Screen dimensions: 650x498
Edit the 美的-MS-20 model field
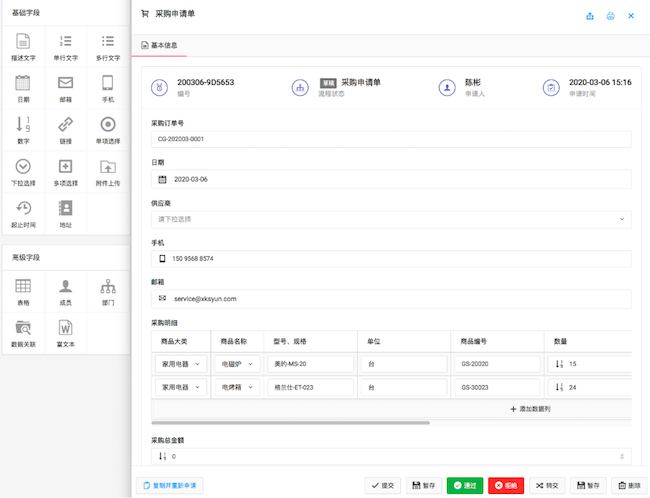tap(310, 364)
